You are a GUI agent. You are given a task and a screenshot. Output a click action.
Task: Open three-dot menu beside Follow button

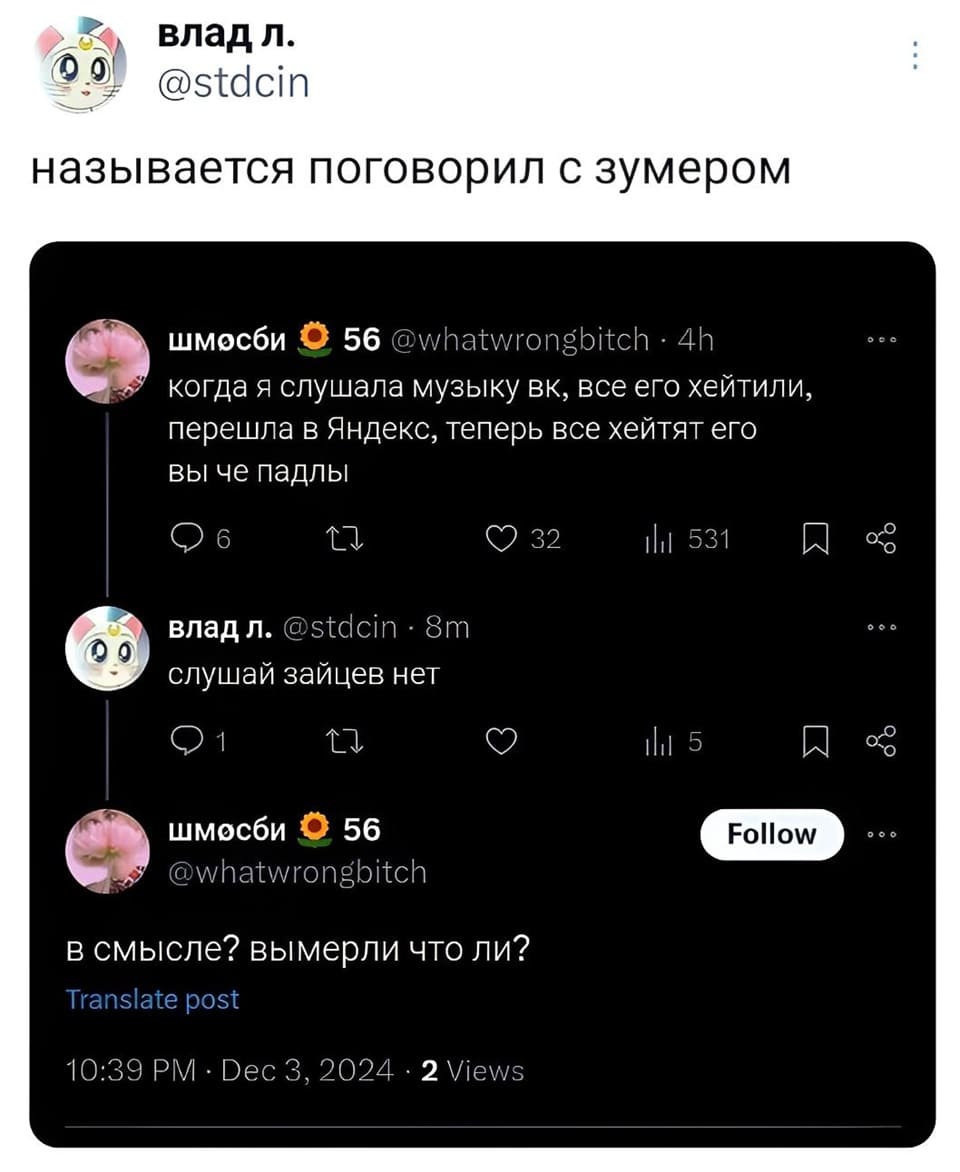coord(883,834)
